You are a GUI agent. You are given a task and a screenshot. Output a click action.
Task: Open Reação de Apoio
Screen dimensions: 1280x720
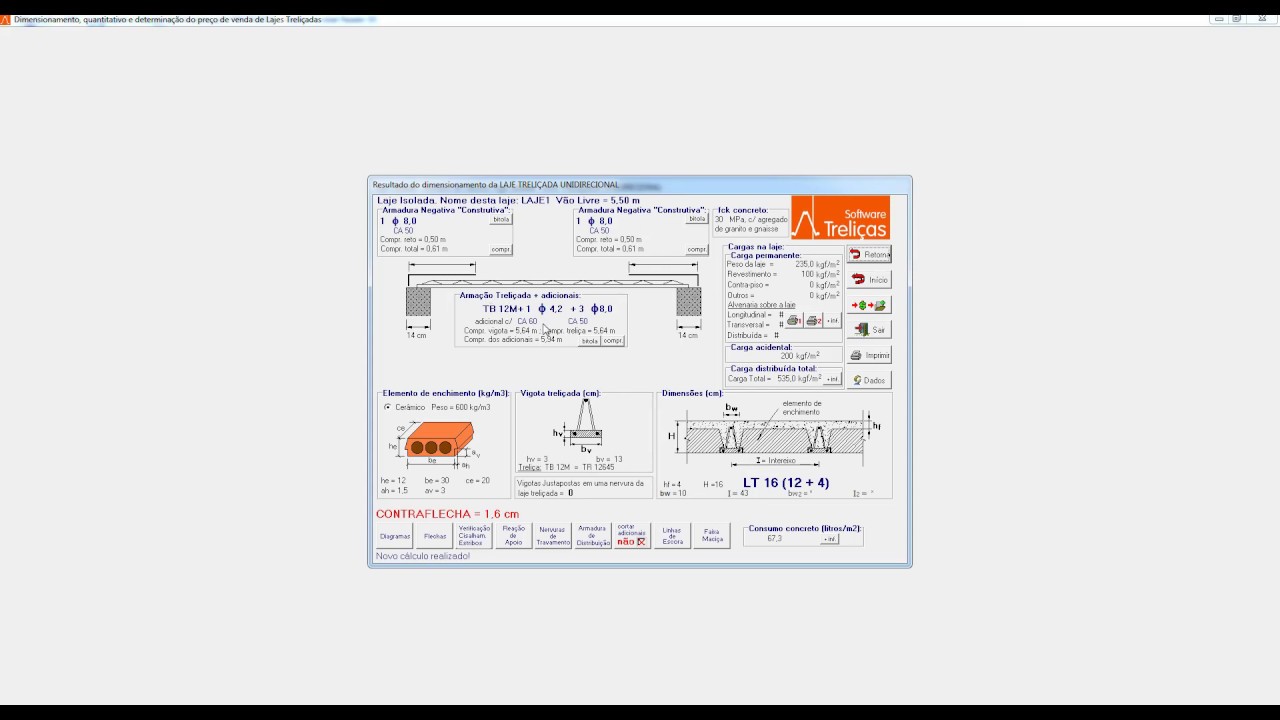pyautogui.click(x=514, y=536)
